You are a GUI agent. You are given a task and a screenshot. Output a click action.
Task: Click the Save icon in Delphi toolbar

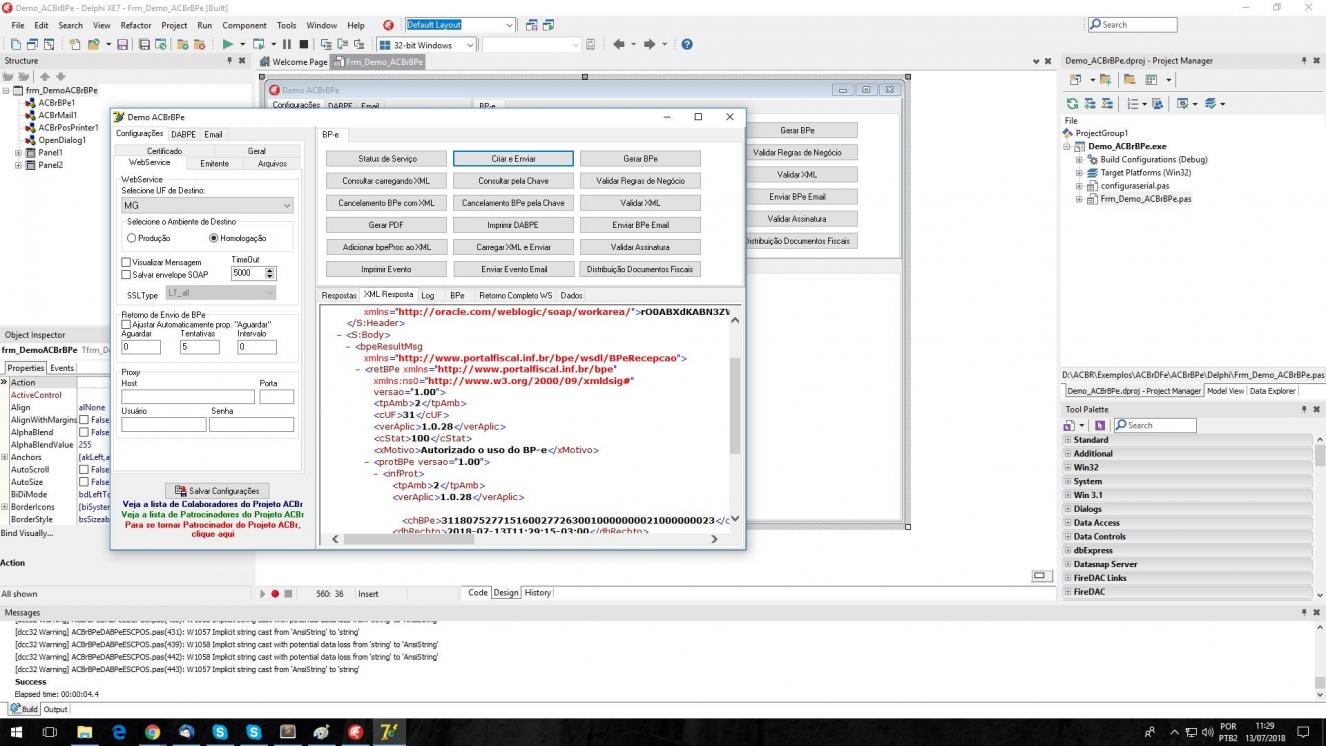[122, 45]
